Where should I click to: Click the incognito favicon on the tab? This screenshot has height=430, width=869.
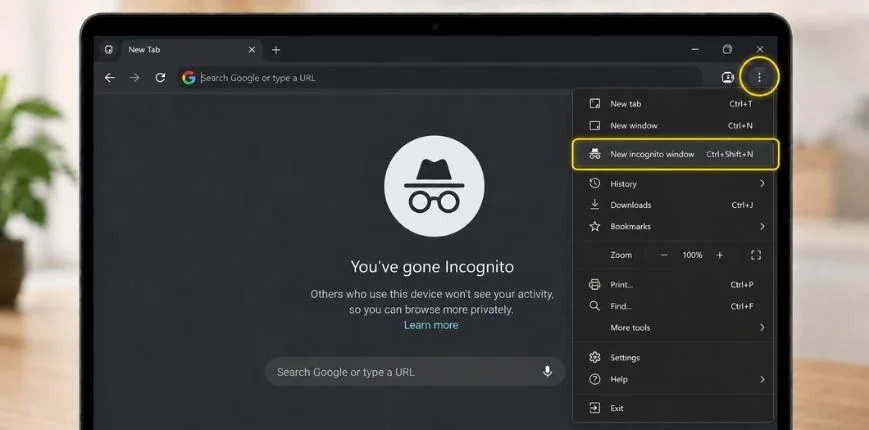(109, 50)
